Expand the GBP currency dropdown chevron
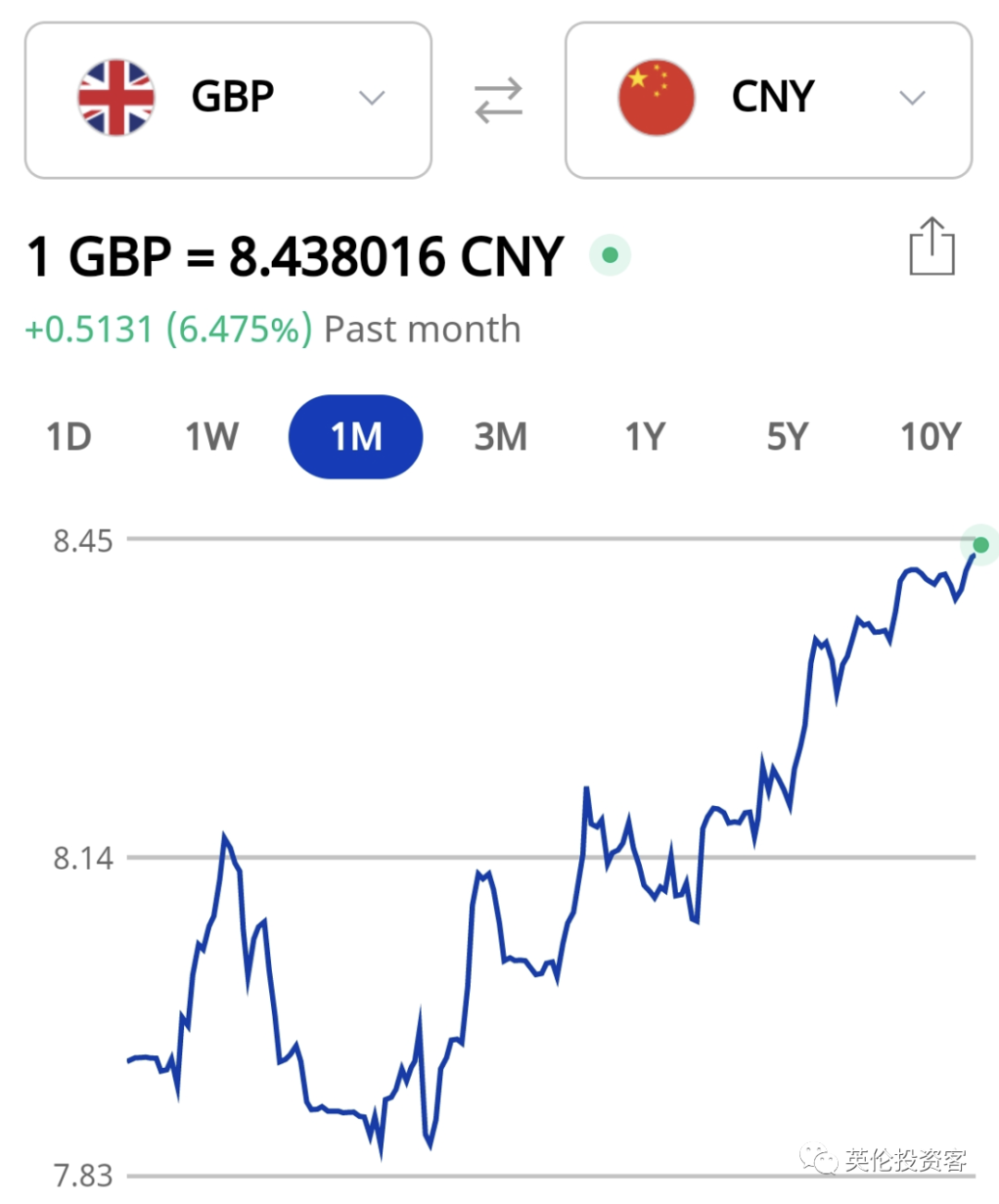 (x=372, y=98)
